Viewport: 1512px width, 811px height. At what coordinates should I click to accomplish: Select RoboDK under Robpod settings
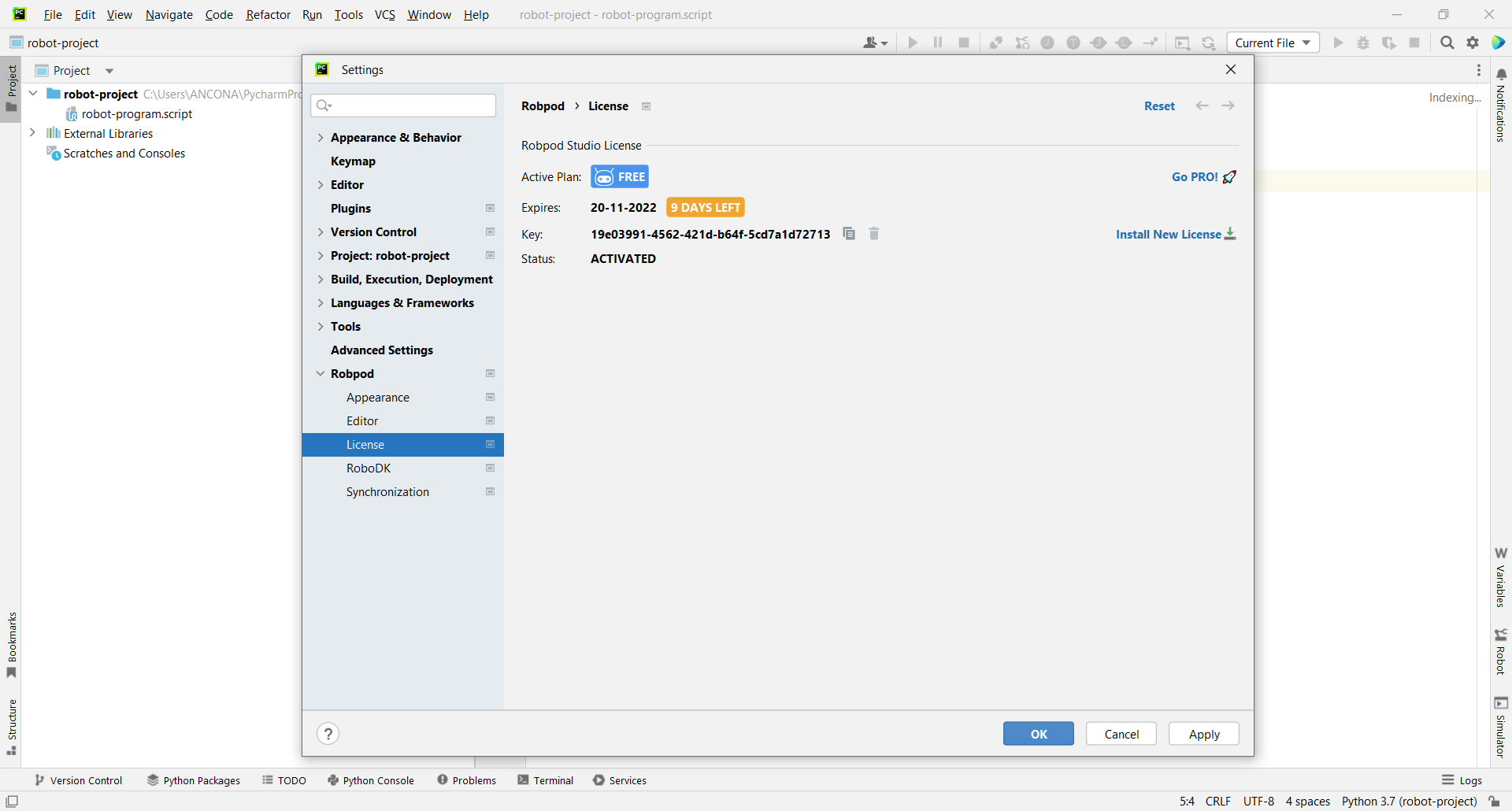[369, 468]
